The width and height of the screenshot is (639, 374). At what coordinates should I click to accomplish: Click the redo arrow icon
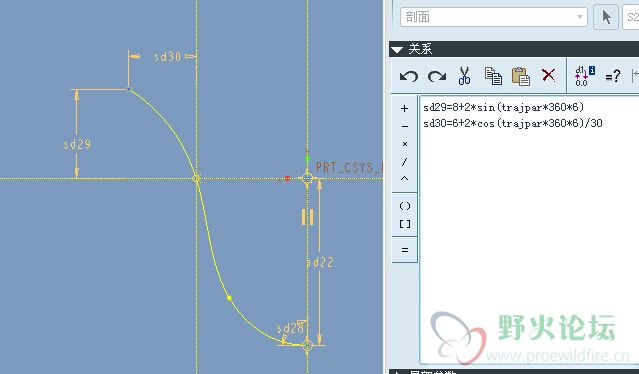click(436, 76)
